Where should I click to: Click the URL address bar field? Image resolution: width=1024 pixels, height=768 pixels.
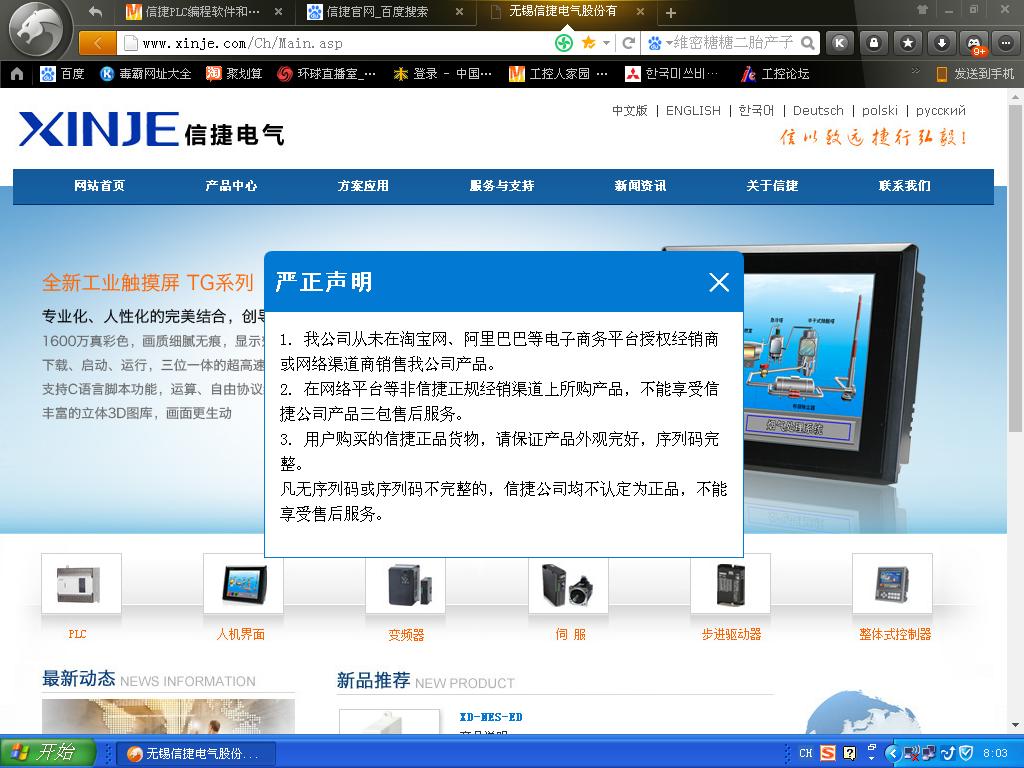340,43
